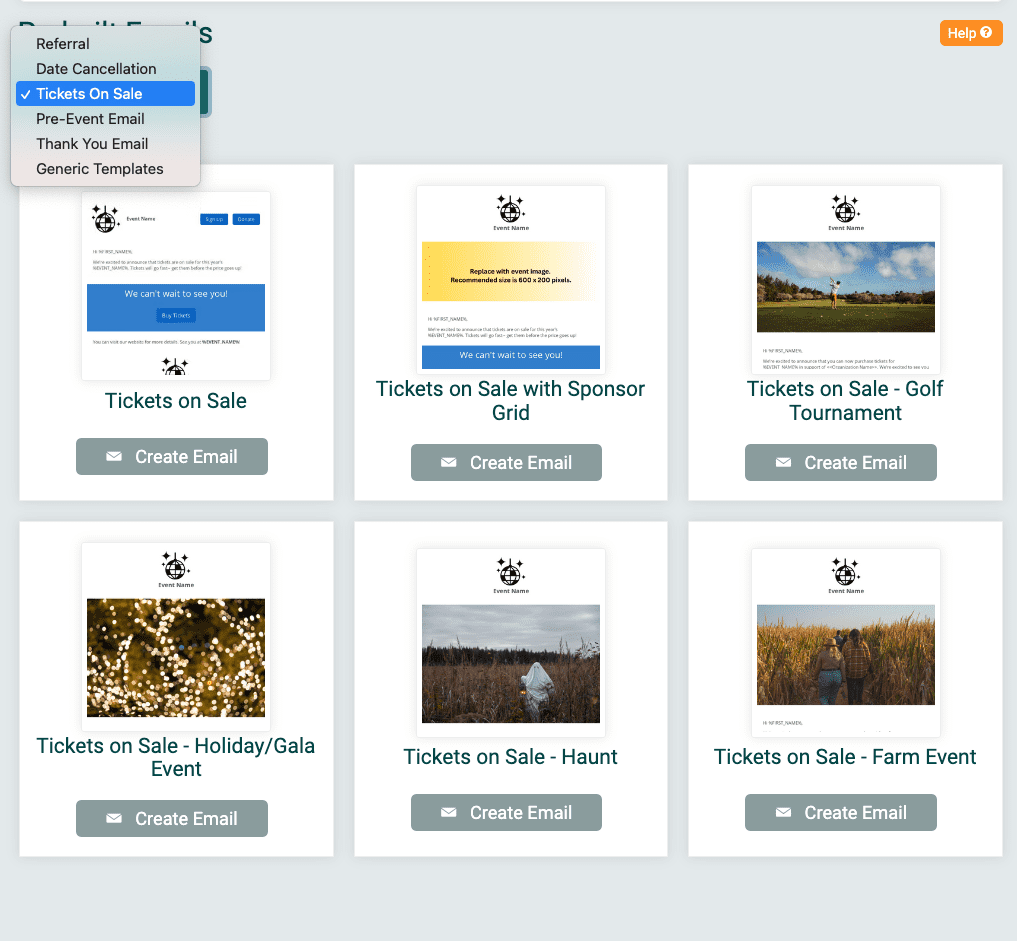The height and width of the screenshot is (941, 1017).
Task: Click the question mark icon on the Help button
Action: pyautogui.click(x=986, y=32)
